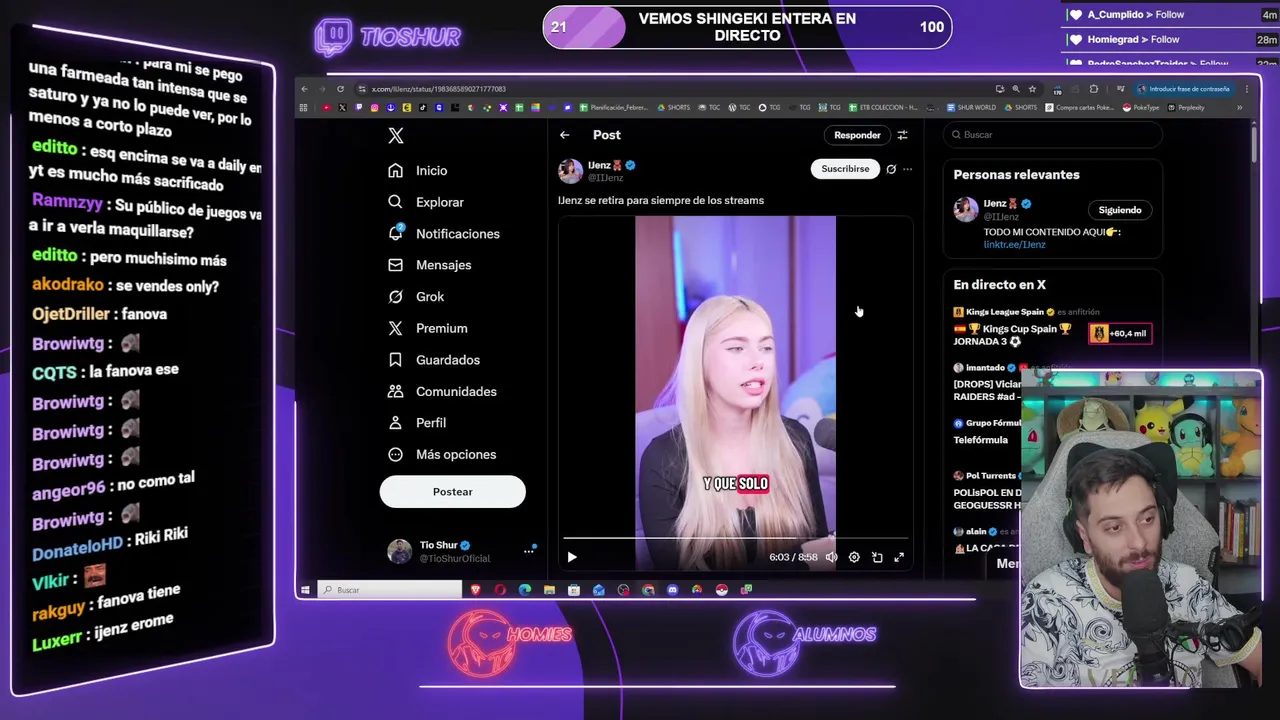Open Microsoft Store from the taskbar
The width and height of the screenshot is (1280, 720).
click(x=574, y=590)
